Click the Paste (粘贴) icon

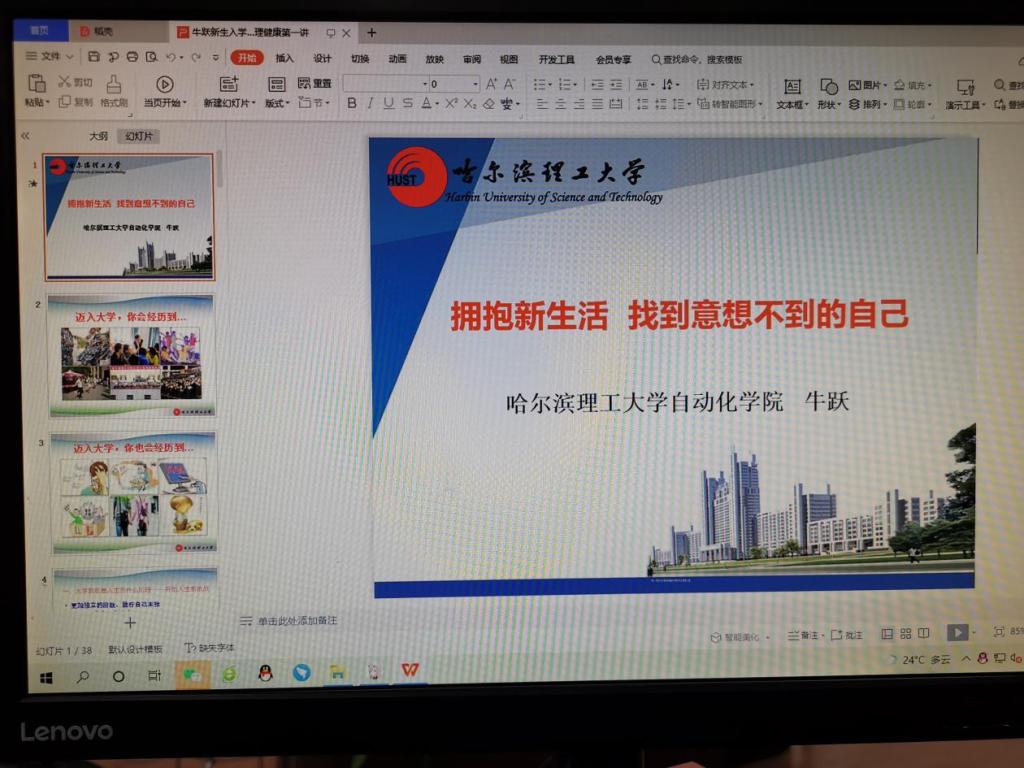[x=37, y=84]
